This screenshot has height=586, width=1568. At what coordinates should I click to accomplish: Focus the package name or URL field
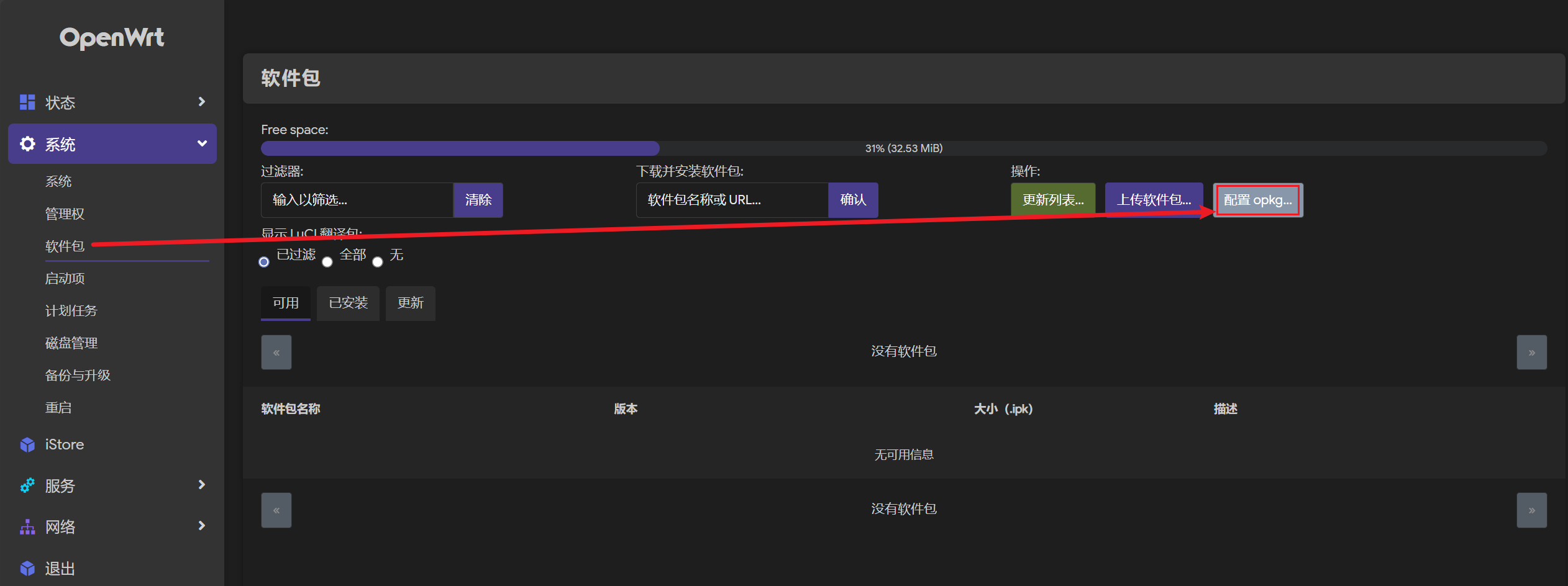[x=732, y=200]
